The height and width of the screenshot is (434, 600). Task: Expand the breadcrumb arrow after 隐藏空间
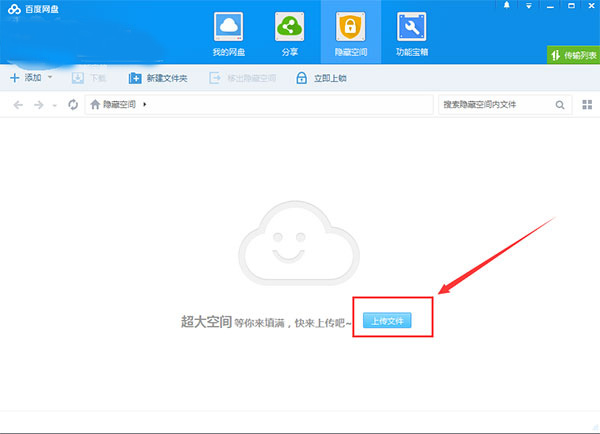pos(145,104)
